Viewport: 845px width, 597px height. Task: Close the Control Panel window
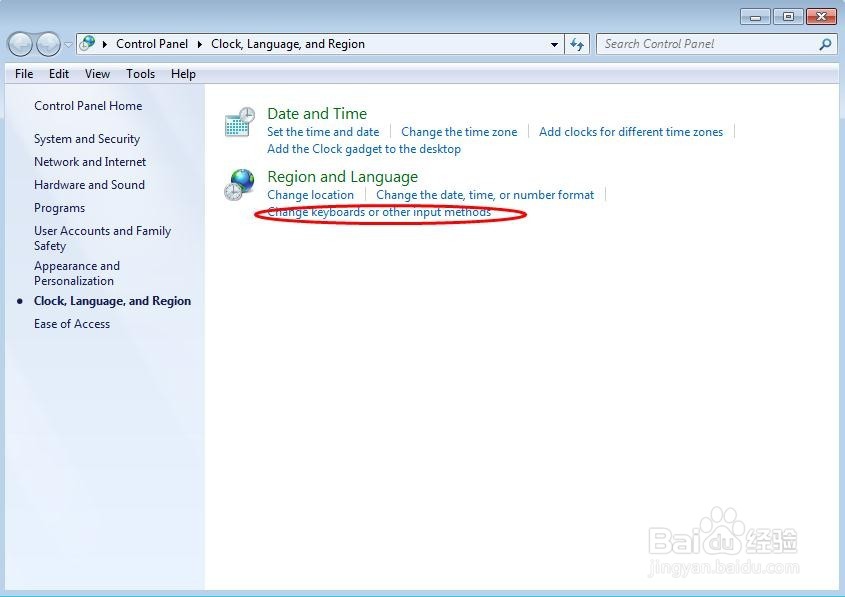click(x=821, y=17)
